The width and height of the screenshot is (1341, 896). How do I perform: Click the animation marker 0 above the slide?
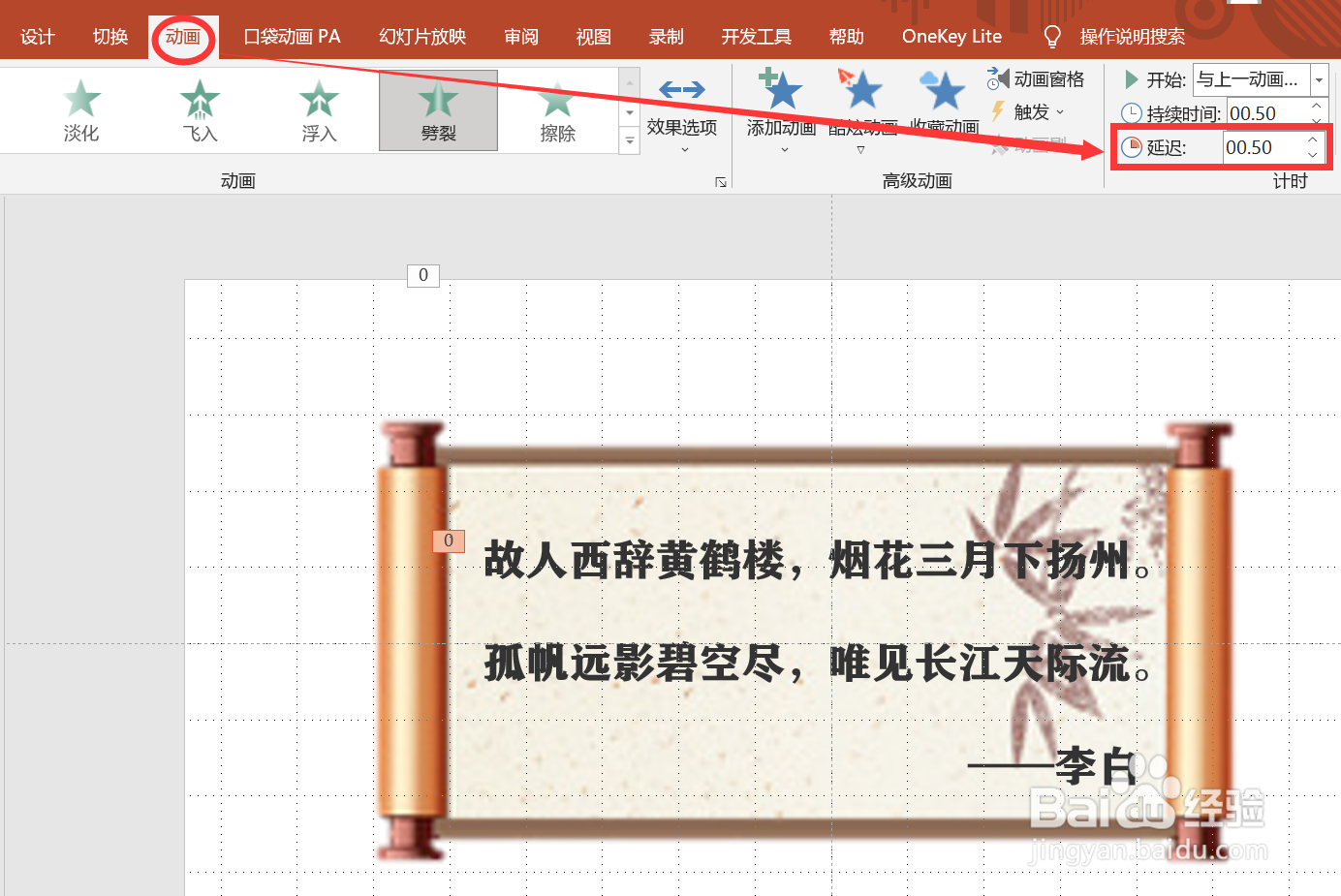[x=423, y=275]
